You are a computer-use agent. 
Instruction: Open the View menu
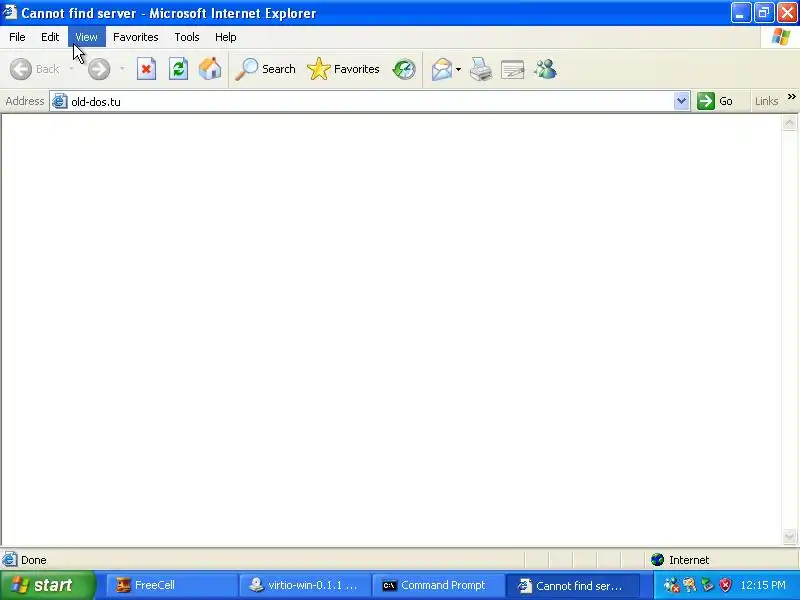point(86,37)
